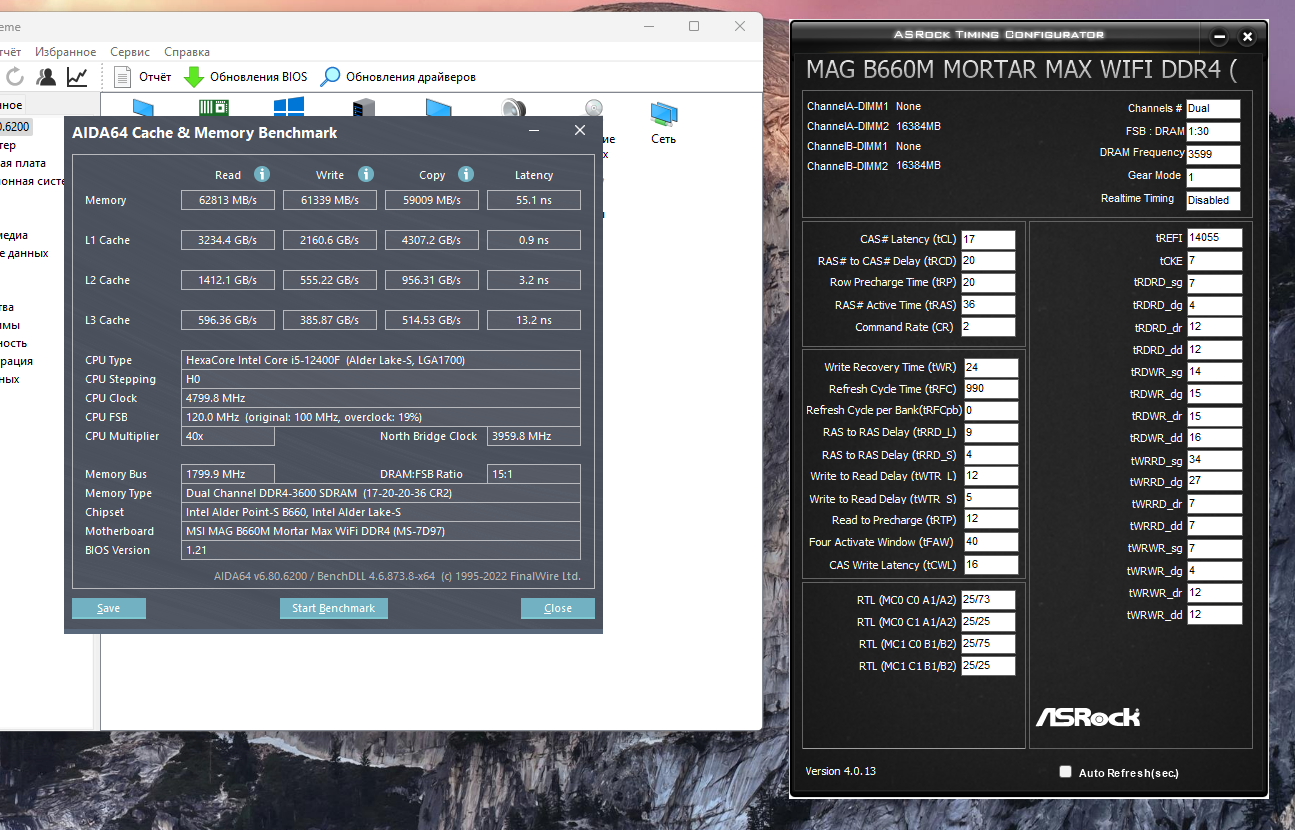Open the speaker multimedia icon in AIDA64
The image size is (1295, 830).
pos(514,107)
